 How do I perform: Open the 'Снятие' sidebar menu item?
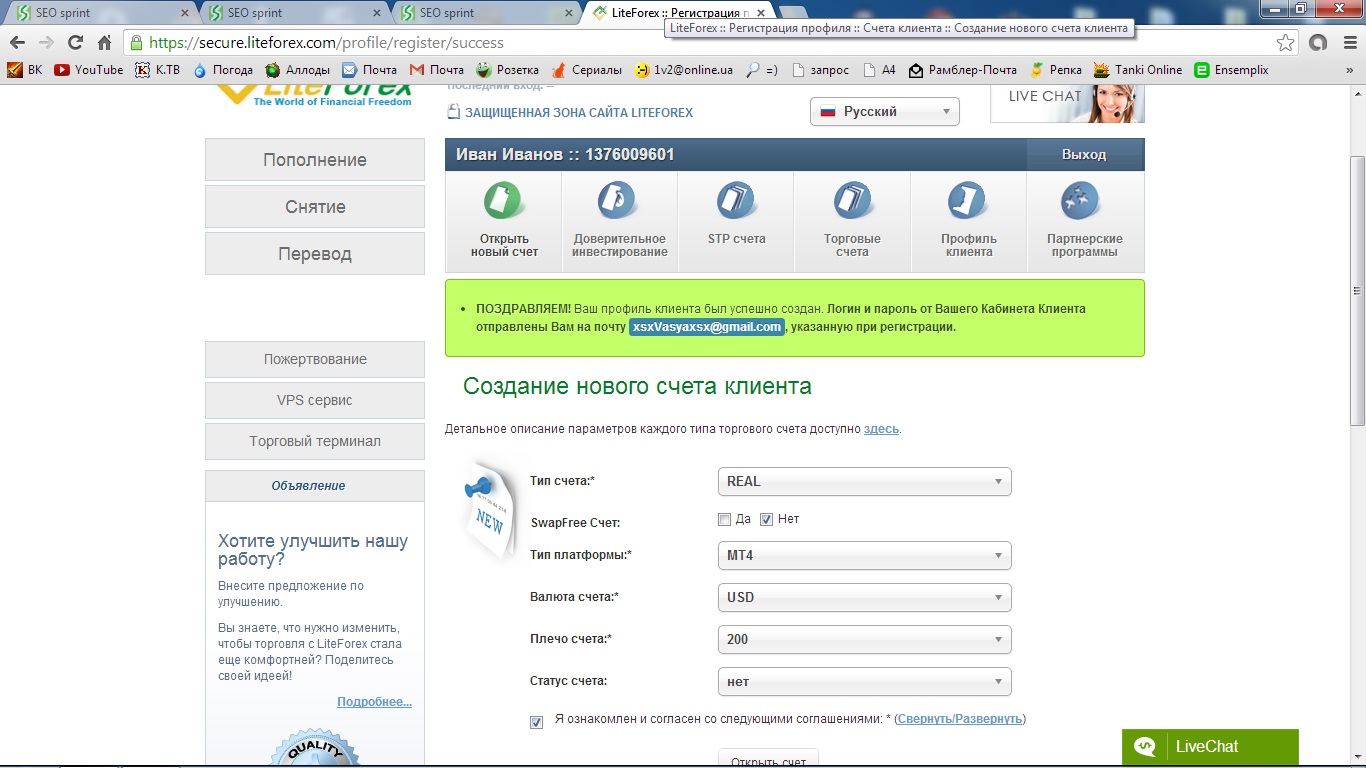click(x=315, y=207)
